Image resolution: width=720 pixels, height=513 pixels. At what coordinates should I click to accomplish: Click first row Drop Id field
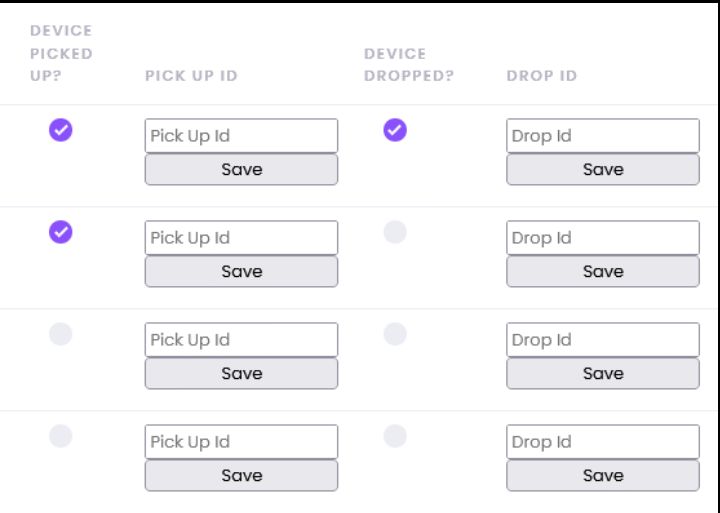[x=603, y=136]
